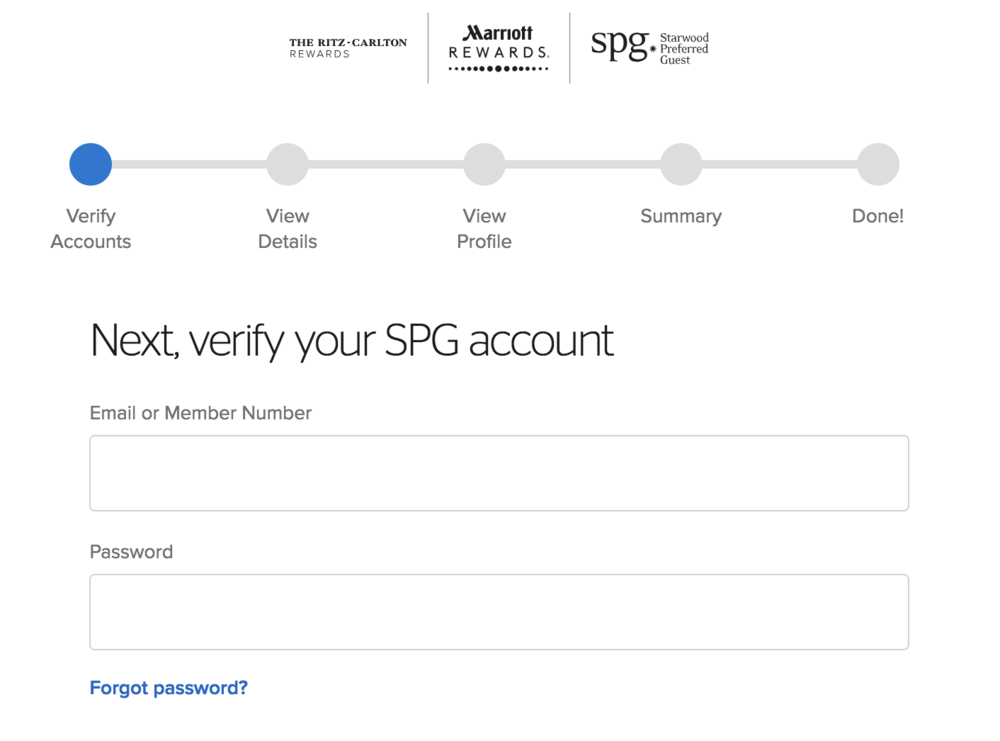This screenshot has height=741, width=1000.
Task: Click the Summary step label
Action: (x=681, y=216)
